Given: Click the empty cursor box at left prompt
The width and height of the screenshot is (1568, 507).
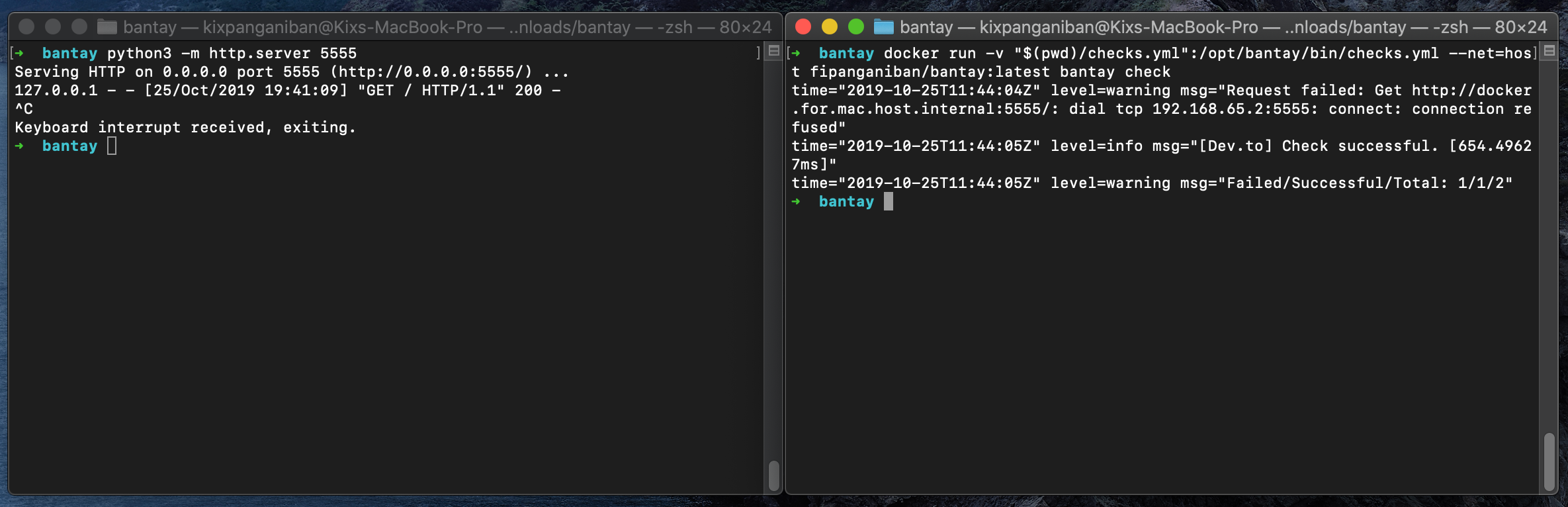Looking at the screenshot, I should pos(112,146).
